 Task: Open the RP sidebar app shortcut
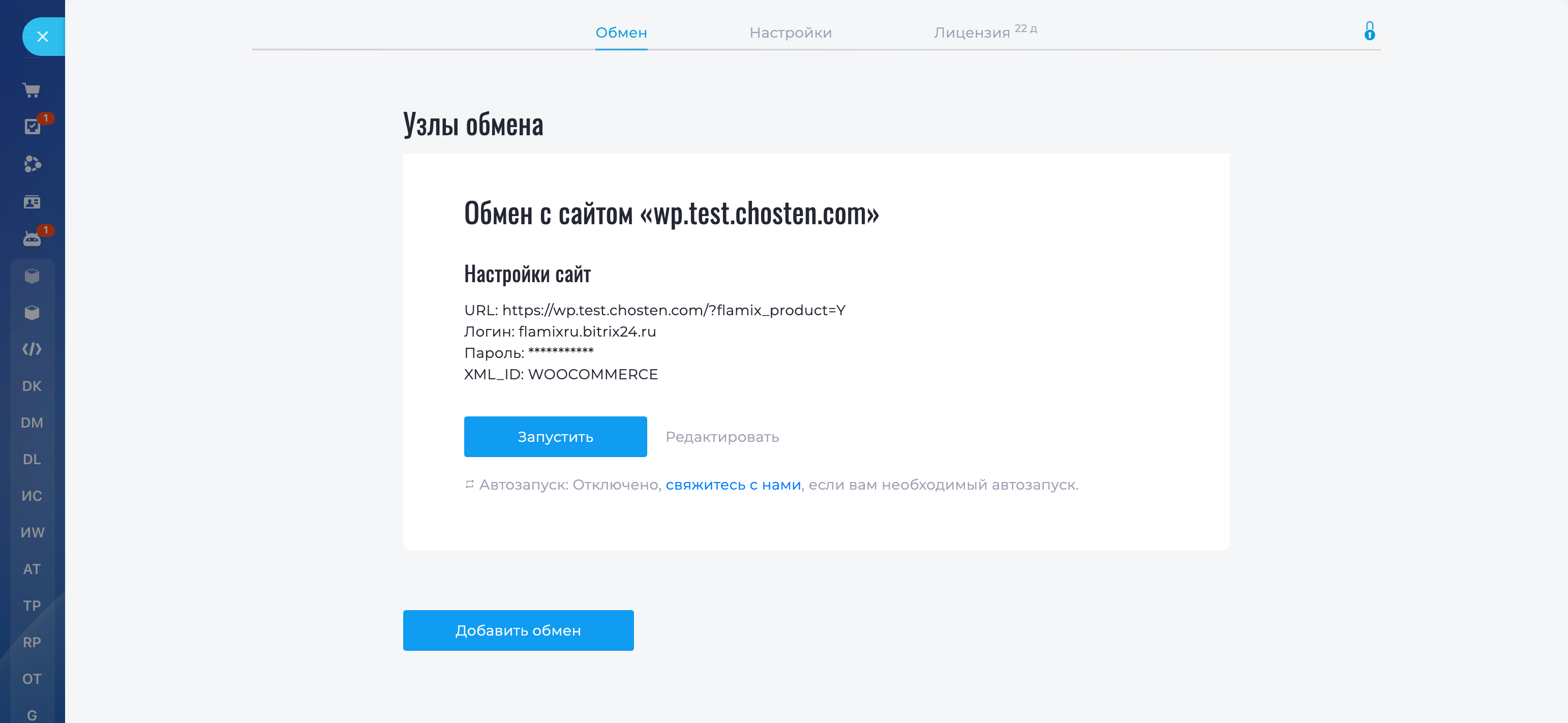tap(32, 642)
